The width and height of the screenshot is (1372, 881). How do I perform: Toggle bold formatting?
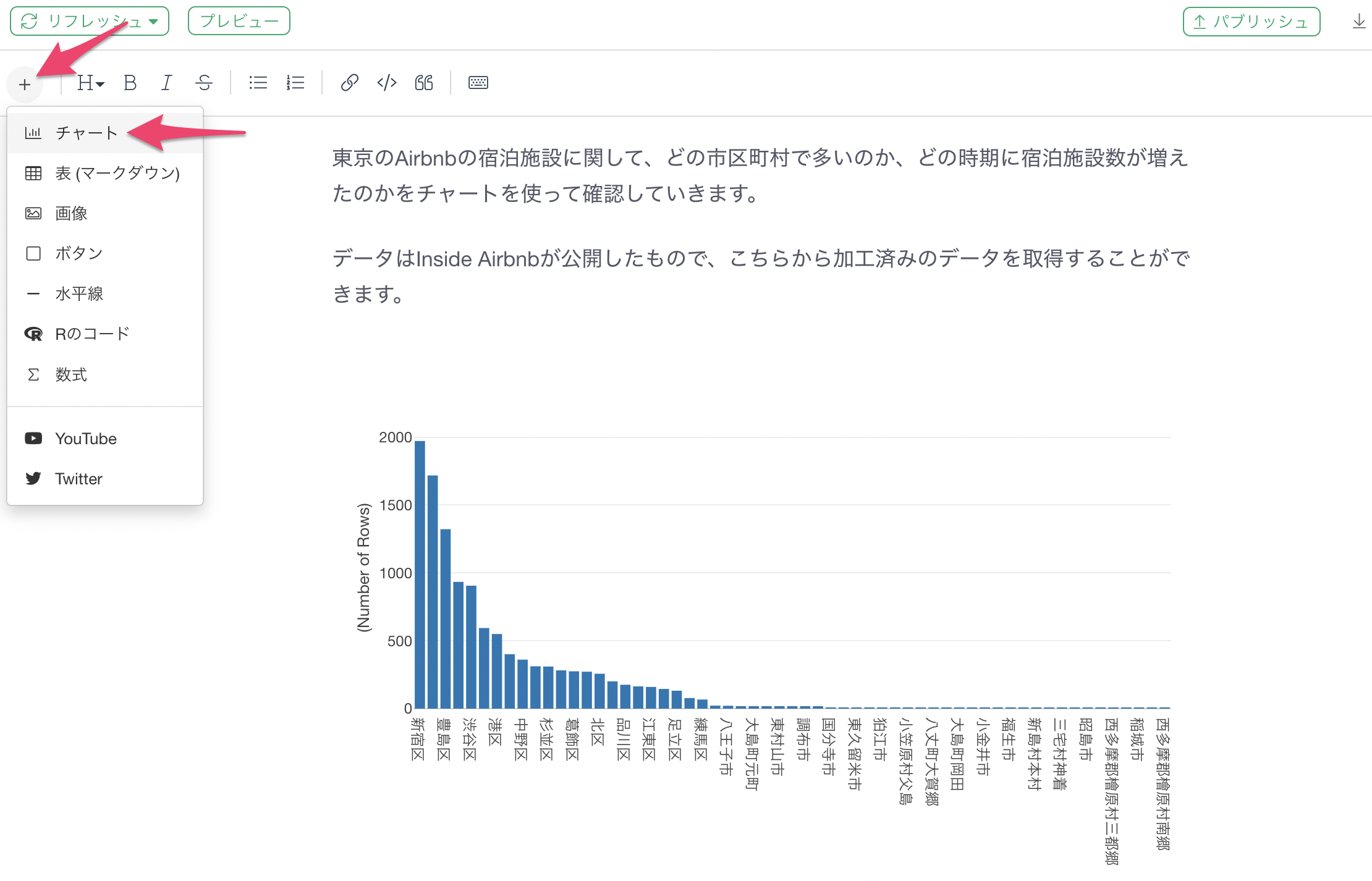click(130, 83)
